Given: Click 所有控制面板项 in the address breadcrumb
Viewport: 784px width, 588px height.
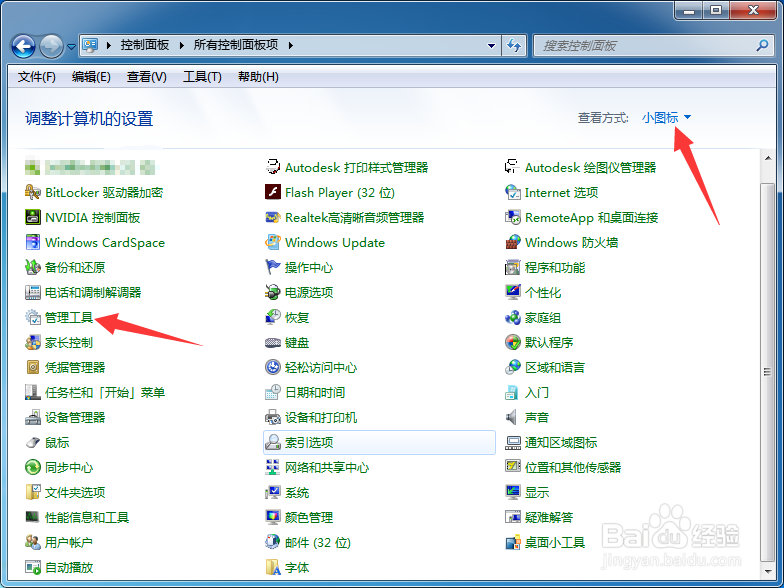Looking at the screenshot, I should [236, 46].
